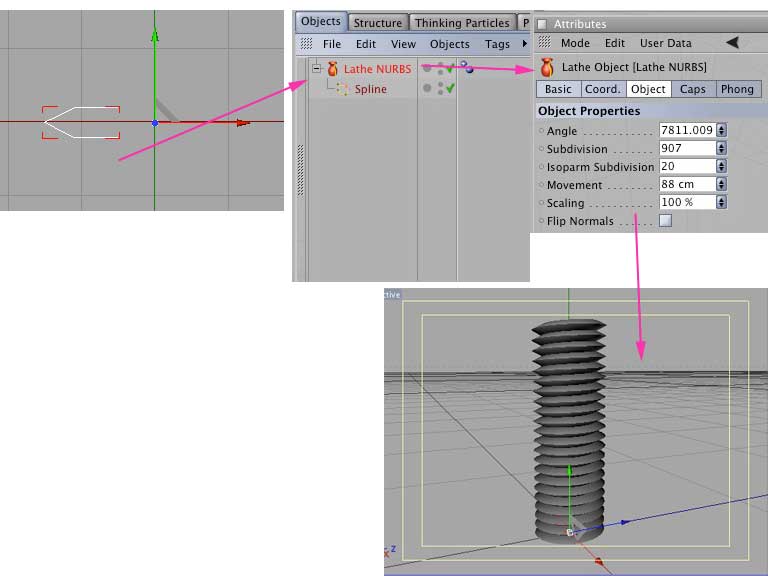768x576 pixels.
Task: Click the Movement value stepper
Action: (721, 184)
